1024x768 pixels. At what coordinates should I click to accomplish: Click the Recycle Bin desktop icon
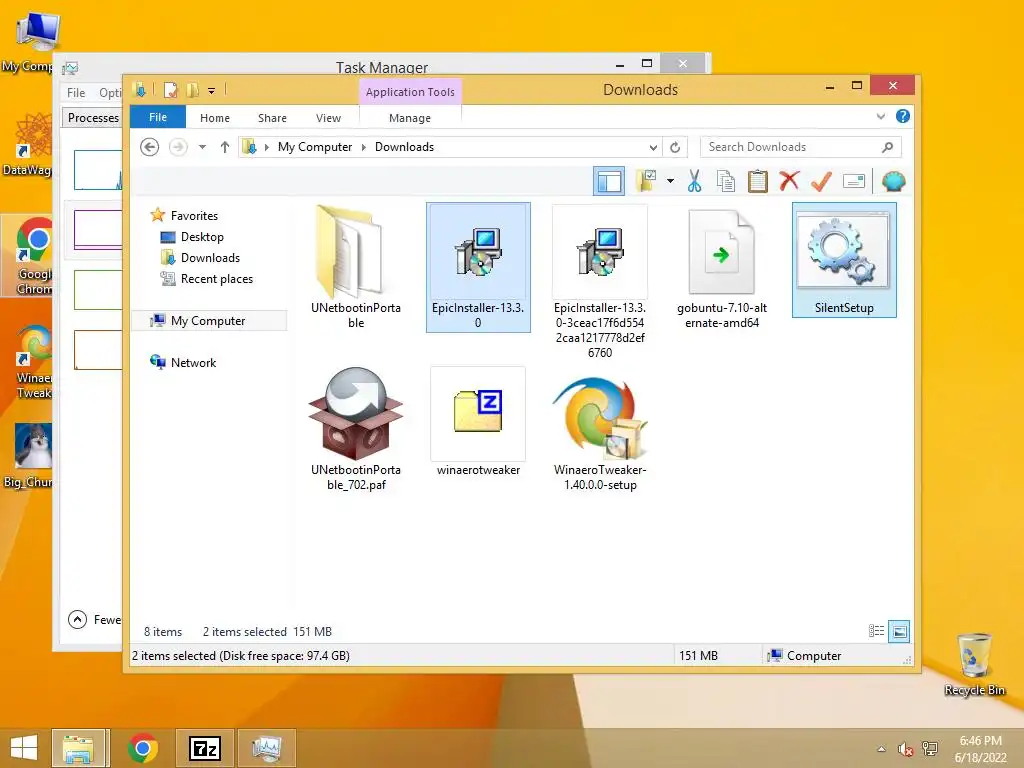click(x=974, y=664)
